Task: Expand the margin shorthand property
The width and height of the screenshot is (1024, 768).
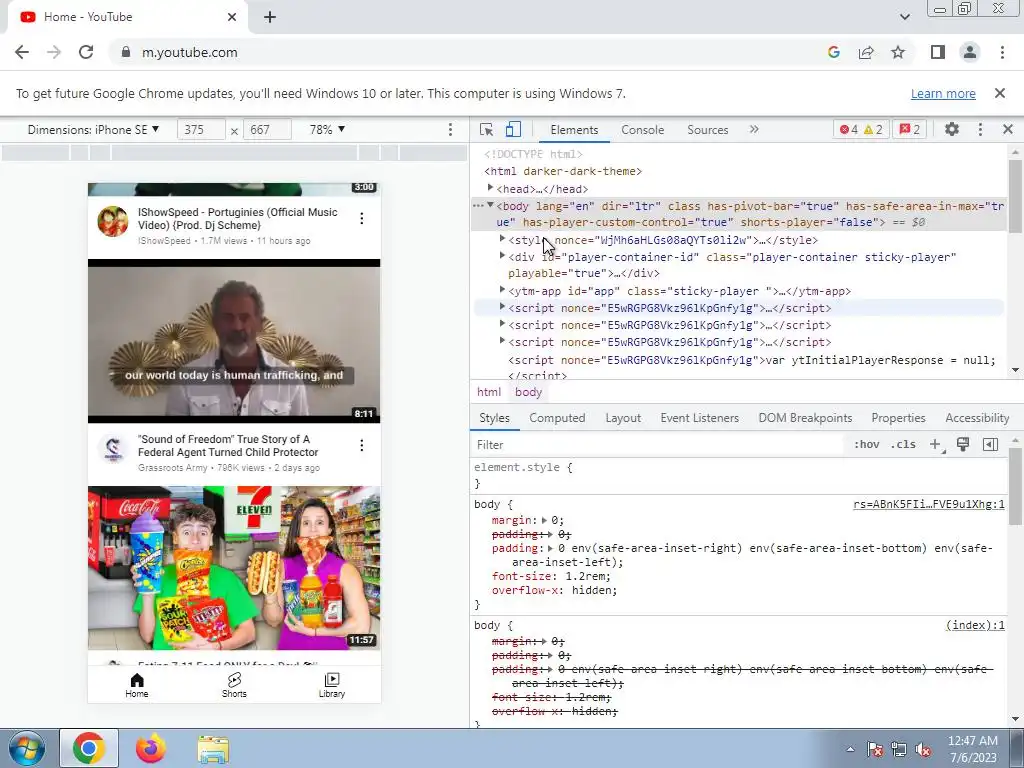Action: (545, 520)
